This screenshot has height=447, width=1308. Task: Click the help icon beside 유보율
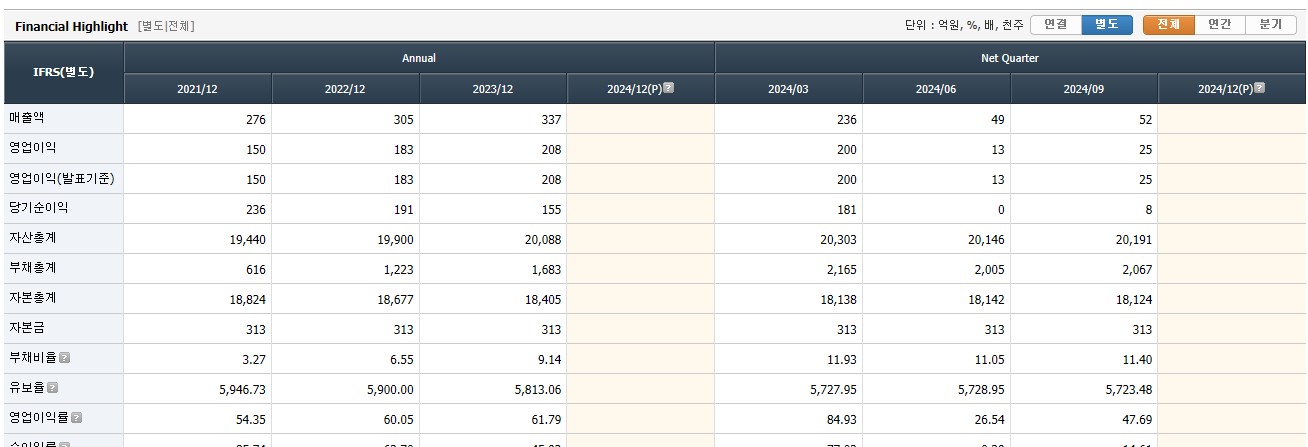52,388
